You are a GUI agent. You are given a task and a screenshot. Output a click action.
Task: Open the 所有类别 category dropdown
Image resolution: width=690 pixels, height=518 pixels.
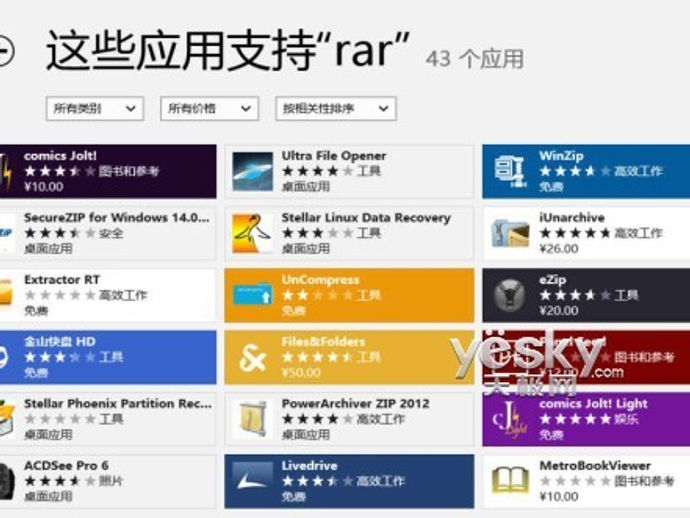coord(95,108)
